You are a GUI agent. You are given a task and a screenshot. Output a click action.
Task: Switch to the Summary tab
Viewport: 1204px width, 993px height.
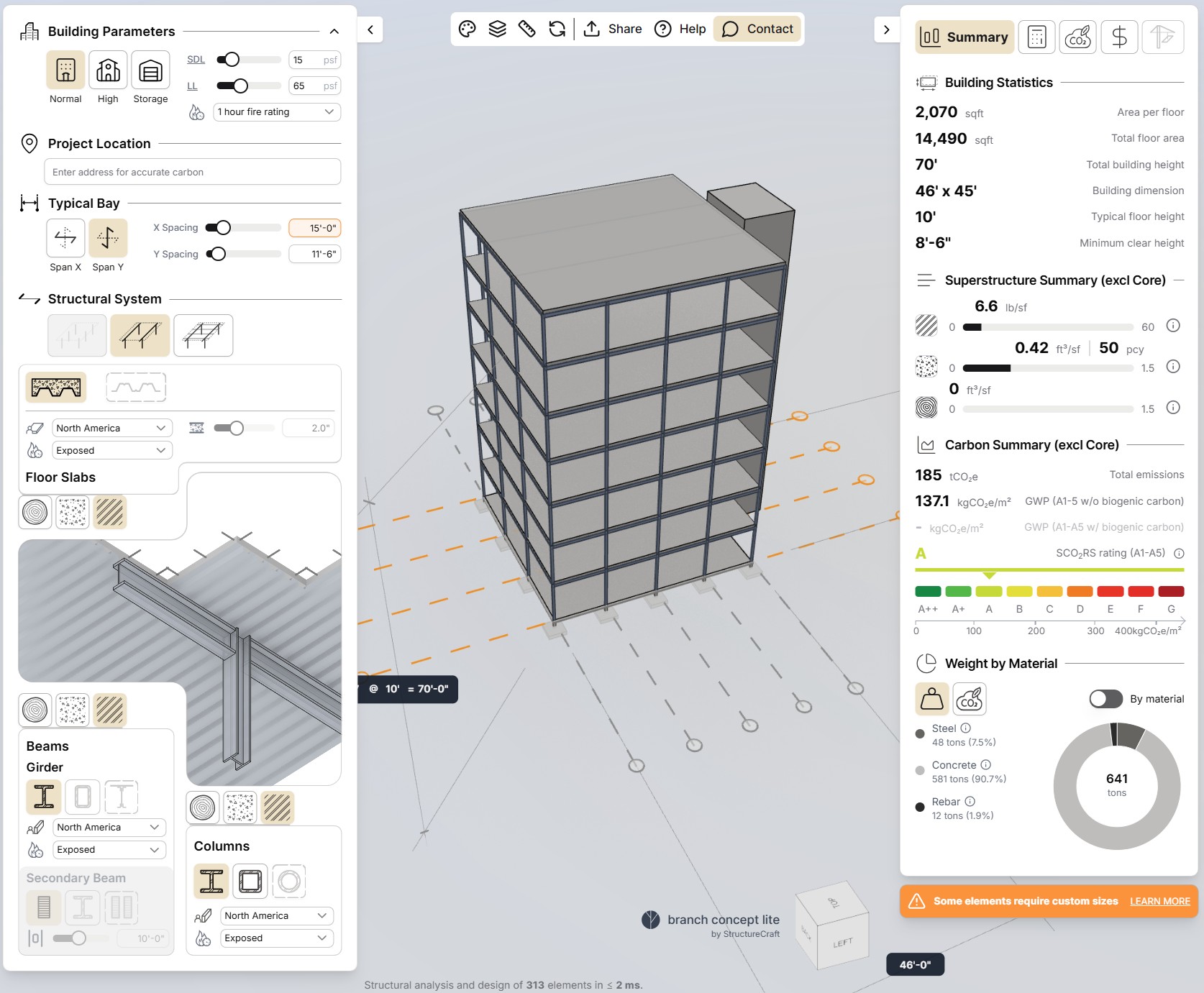pyautogui.click(x=964, y=37)
